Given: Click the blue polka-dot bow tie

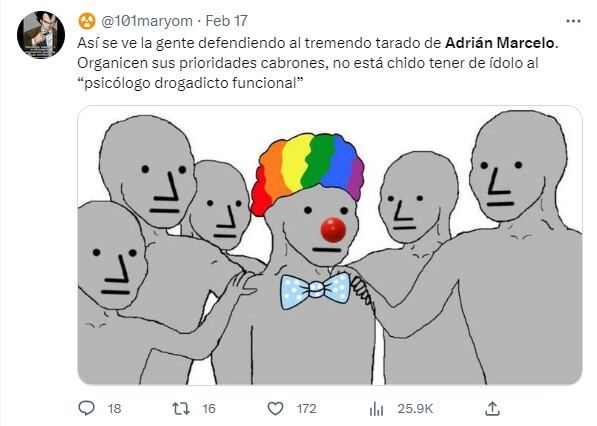Looking at the screenshot, I should pos(316,291).
